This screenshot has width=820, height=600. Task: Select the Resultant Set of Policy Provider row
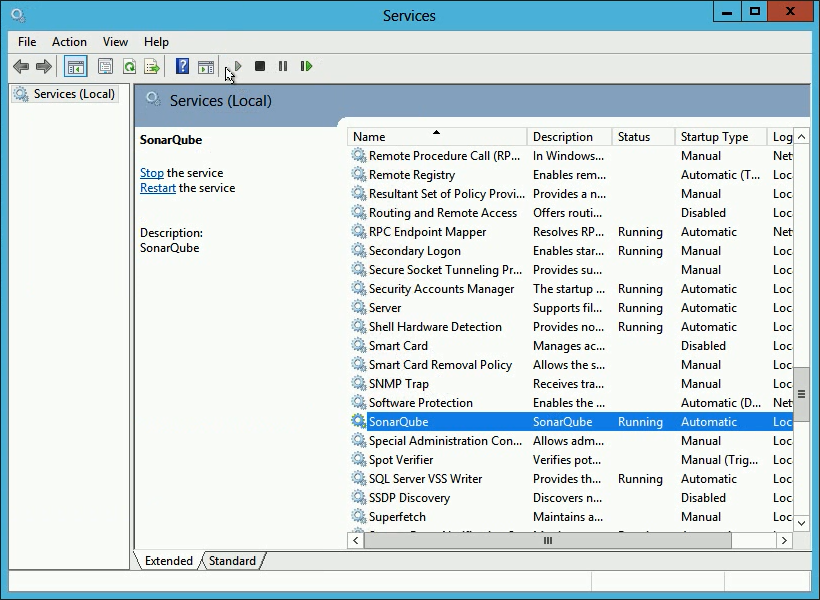point(571,194)
